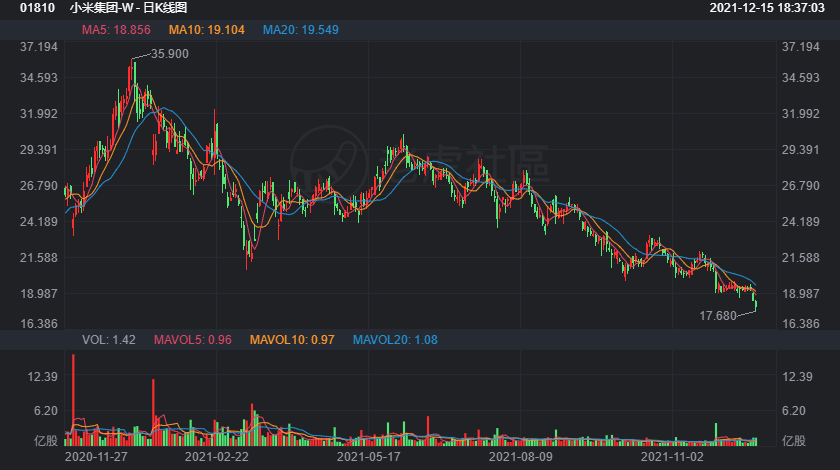
Task: Click the 2020-11-27 date axis label
Action: click(96, 457)
